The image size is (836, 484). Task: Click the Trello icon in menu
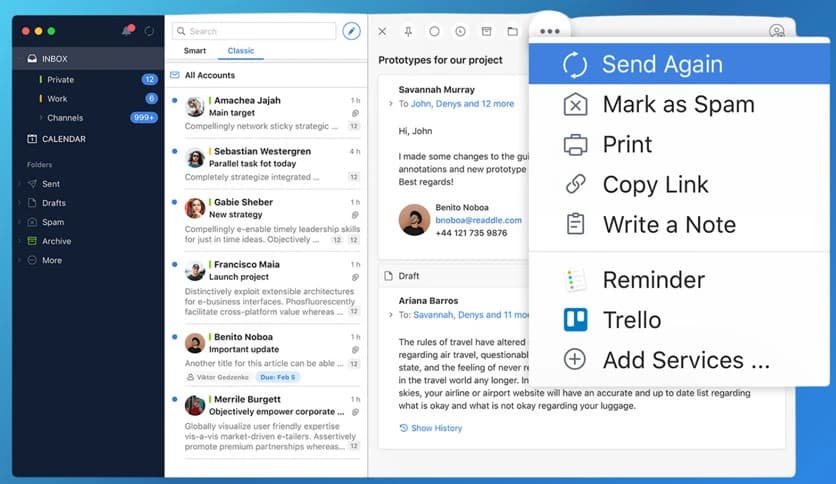pyautogui.click(x=575, y=320)
